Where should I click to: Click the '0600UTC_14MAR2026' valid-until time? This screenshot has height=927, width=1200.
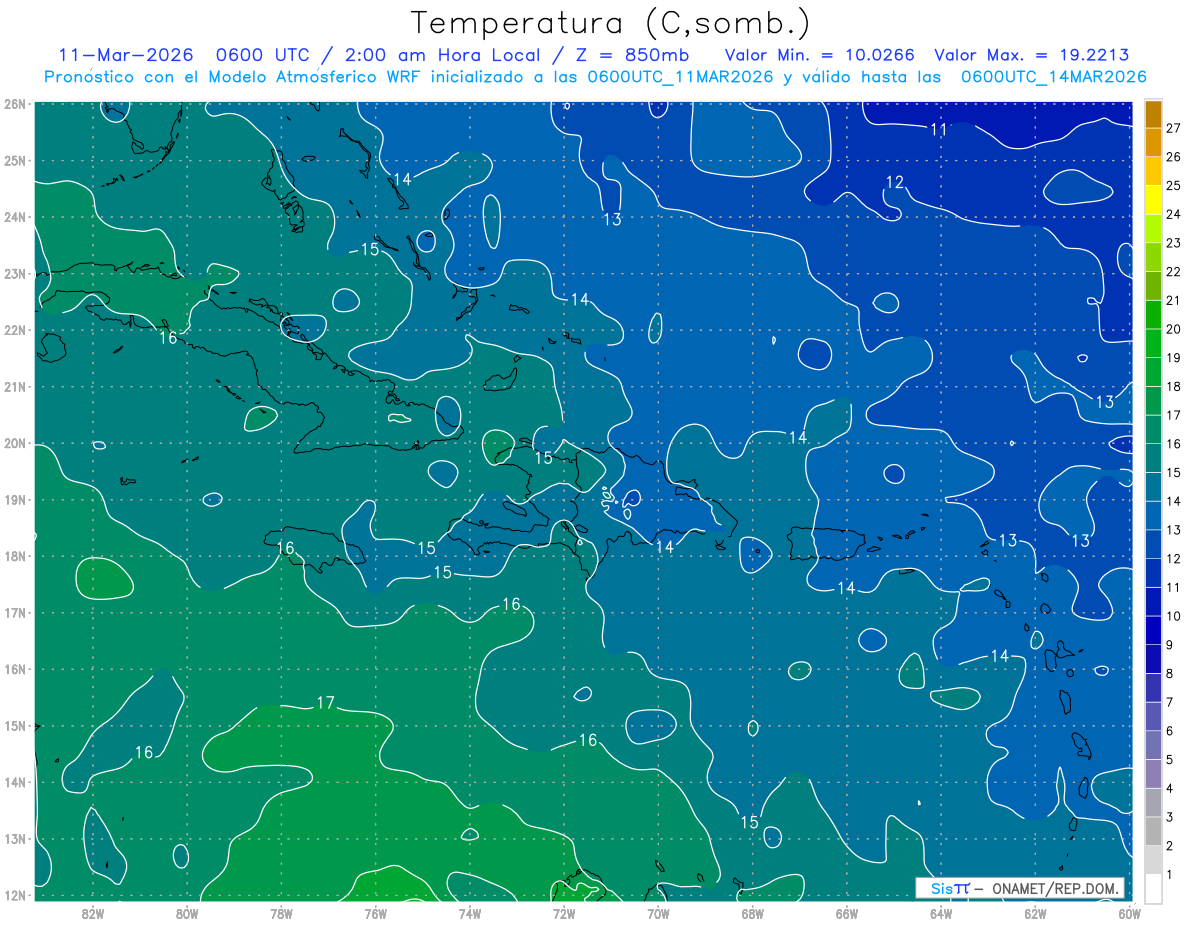1053,77
